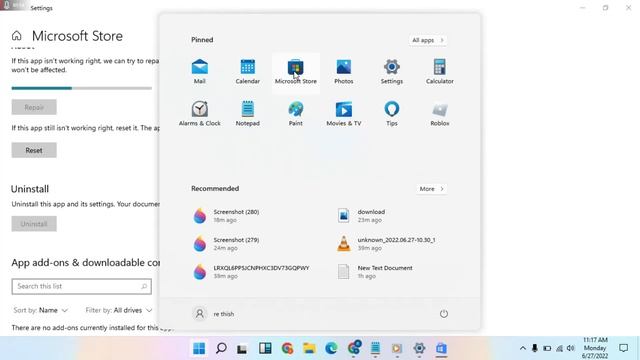Switch to Settings gear on taskbar
This screenshot has width=640, height=360.
(419, 348)
